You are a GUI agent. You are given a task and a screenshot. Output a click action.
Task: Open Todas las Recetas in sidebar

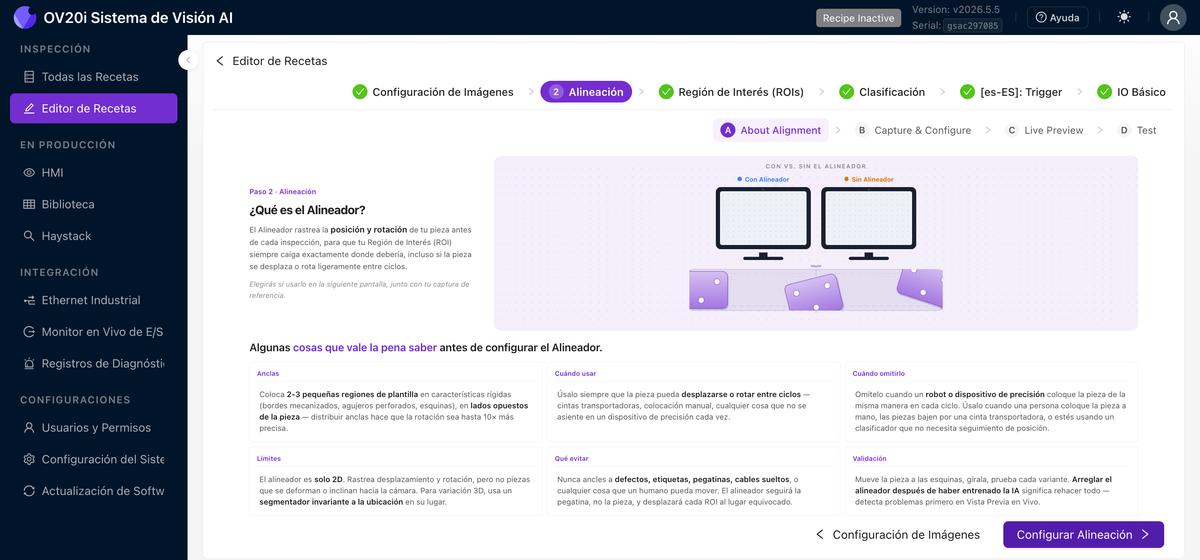pos(94,77)
